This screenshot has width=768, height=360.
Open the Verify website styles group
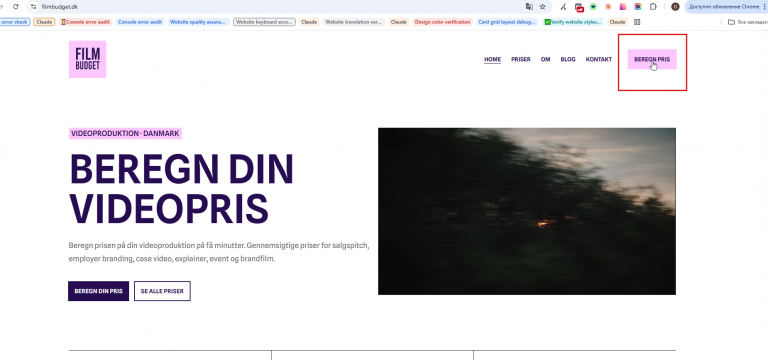[x=573, y=22]
